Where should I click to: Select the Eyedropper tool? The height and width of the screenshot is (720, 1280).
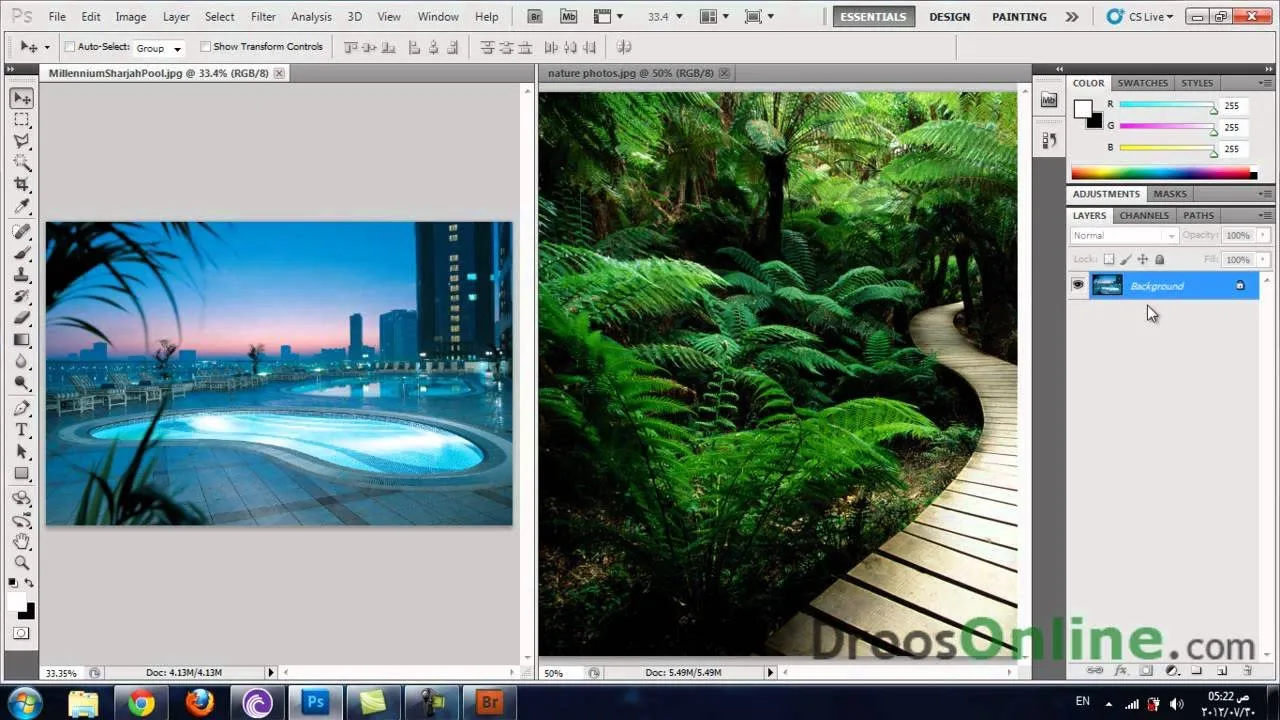[21, 207]
